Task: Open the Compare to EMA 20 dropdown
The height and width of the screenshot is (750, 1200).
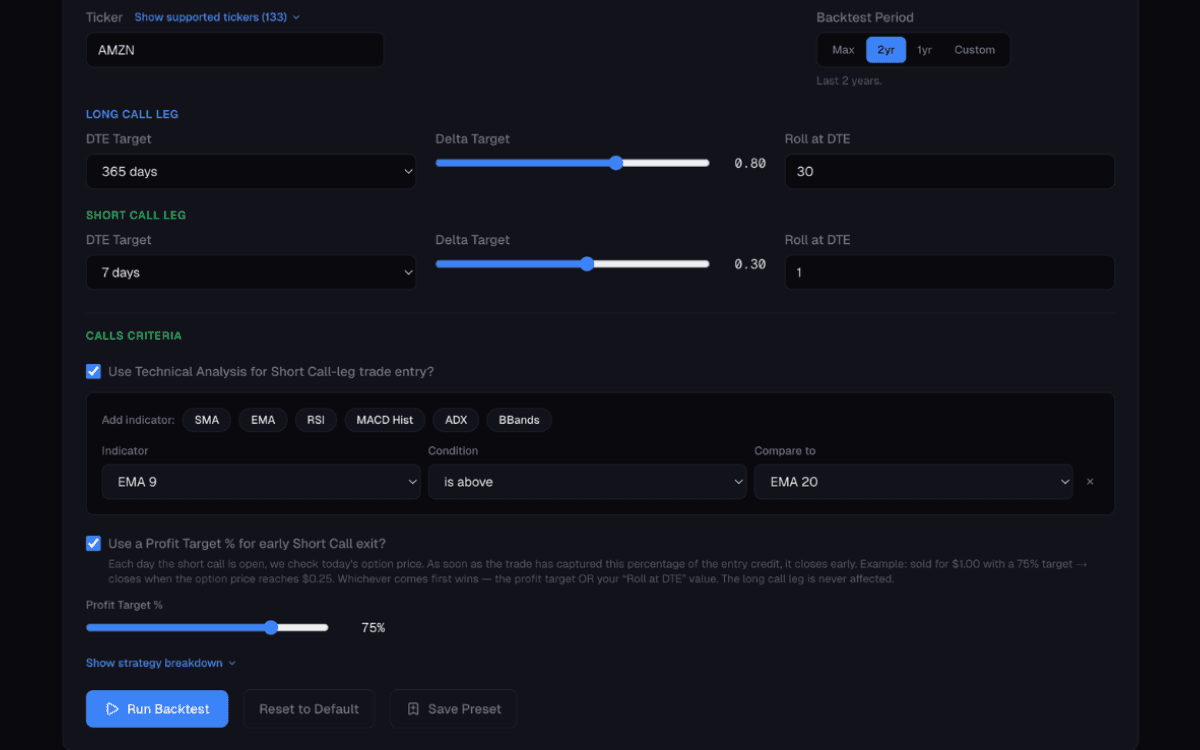Action: click(x=913, y=482)
